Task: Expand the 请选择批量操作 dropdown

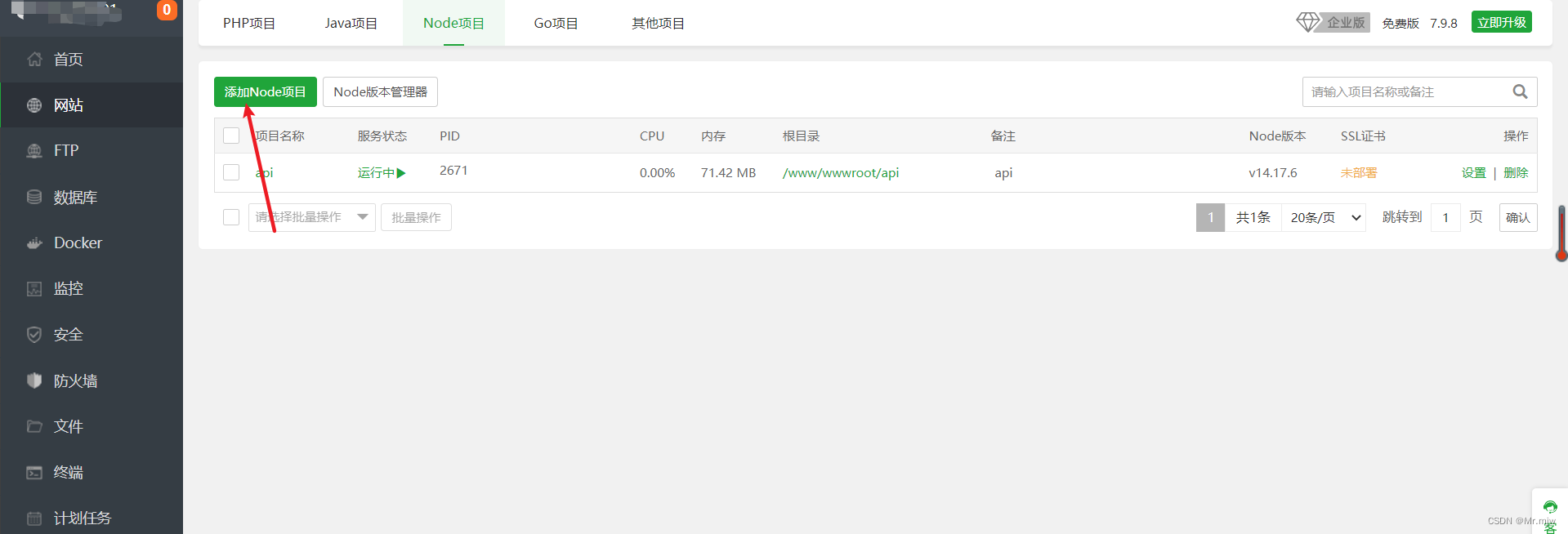Action: (x=312, y=217)
